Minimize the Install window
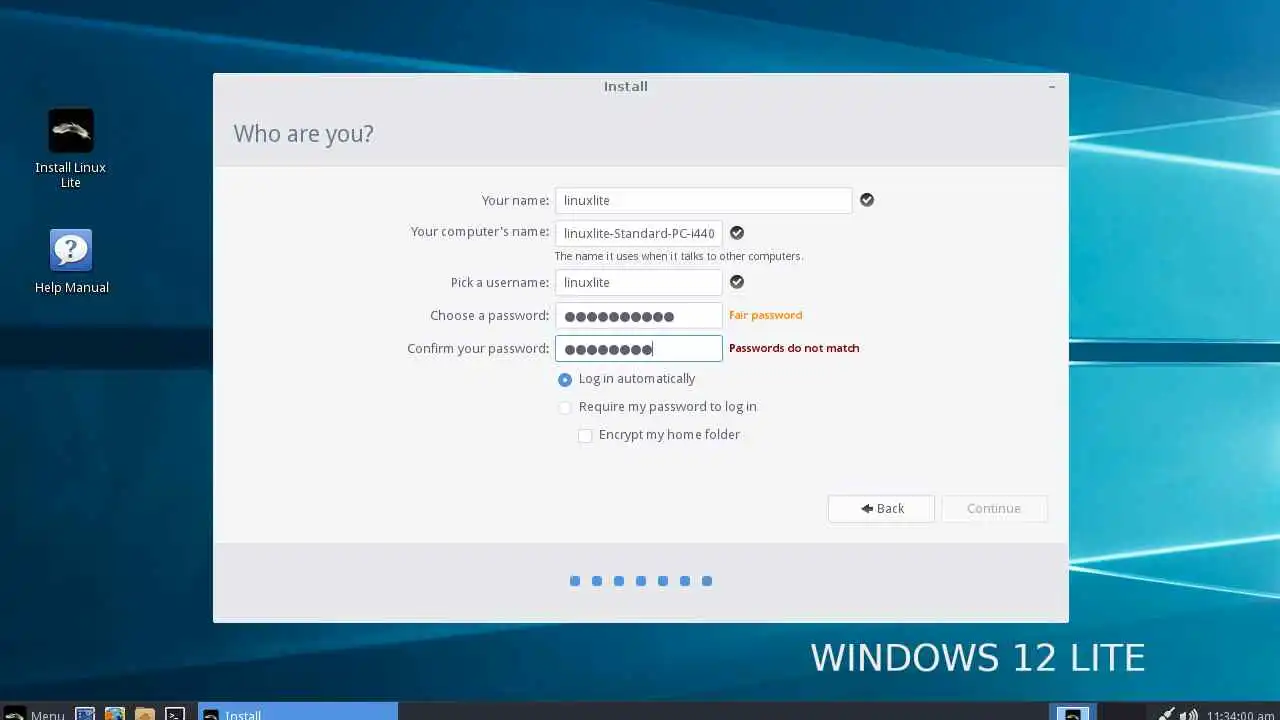1280x720 pixels. pos(1052,87)
